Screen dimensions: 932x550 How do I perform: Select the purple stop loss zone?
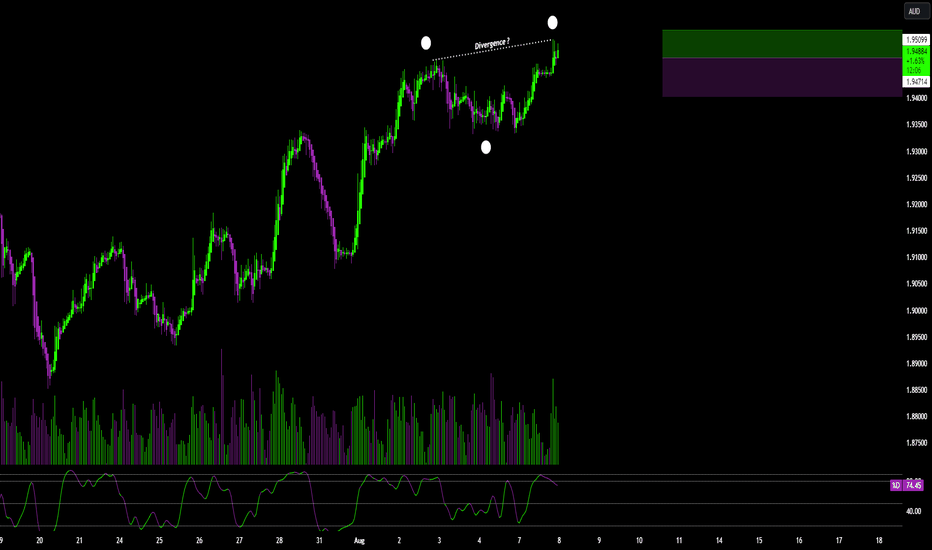click(x=782, y=77)
